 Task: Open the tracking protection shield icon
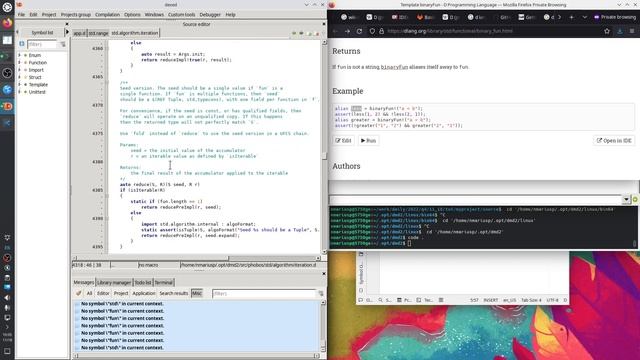coord(372,31)
